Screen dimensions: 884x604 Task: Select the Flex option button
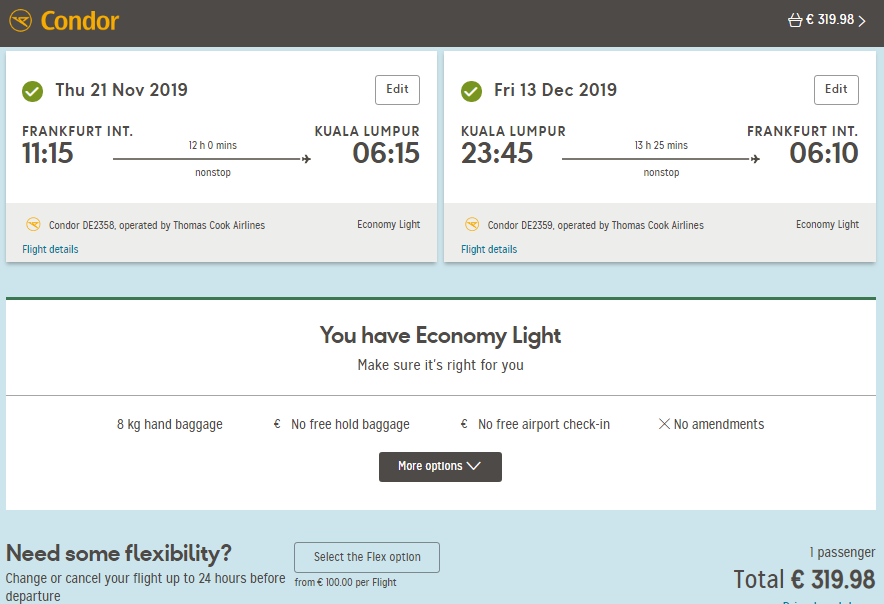click(x=367, y=557)
